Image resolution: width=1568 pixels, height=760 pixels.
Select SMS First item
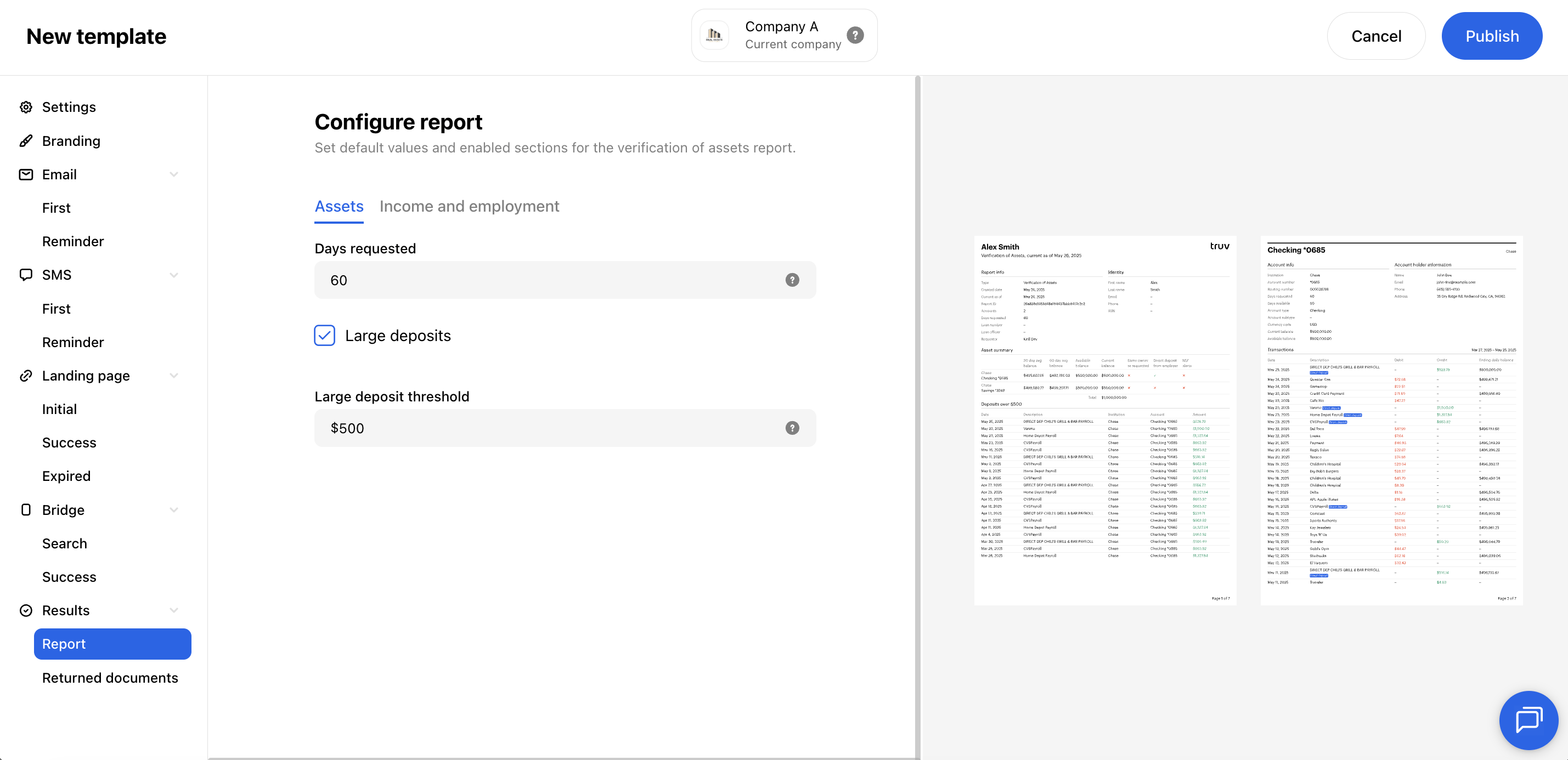coord(56,309)
